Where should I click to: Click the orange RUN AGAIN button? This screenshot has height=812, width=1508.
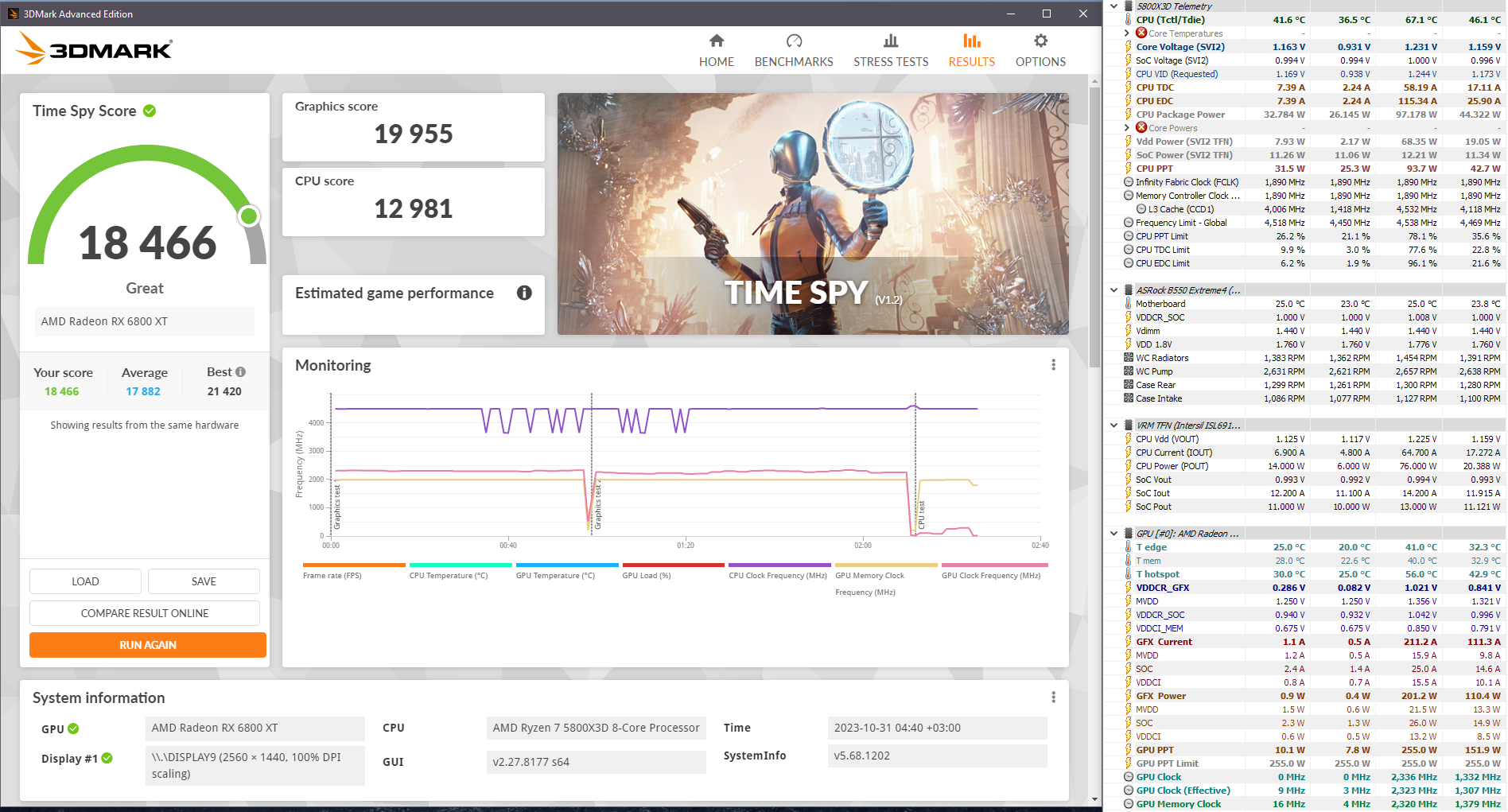pyautogui.click(x=148, y=645)
